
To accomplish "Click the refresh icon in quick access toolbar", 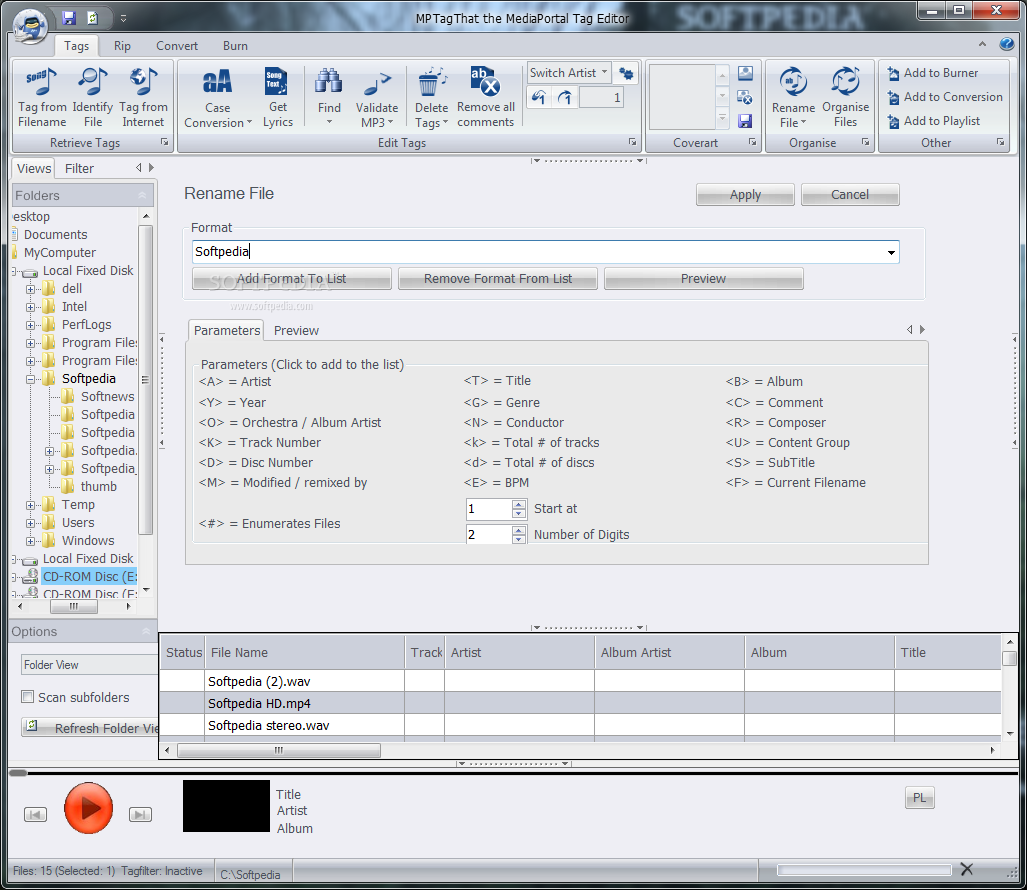I will tap(93, 18).
